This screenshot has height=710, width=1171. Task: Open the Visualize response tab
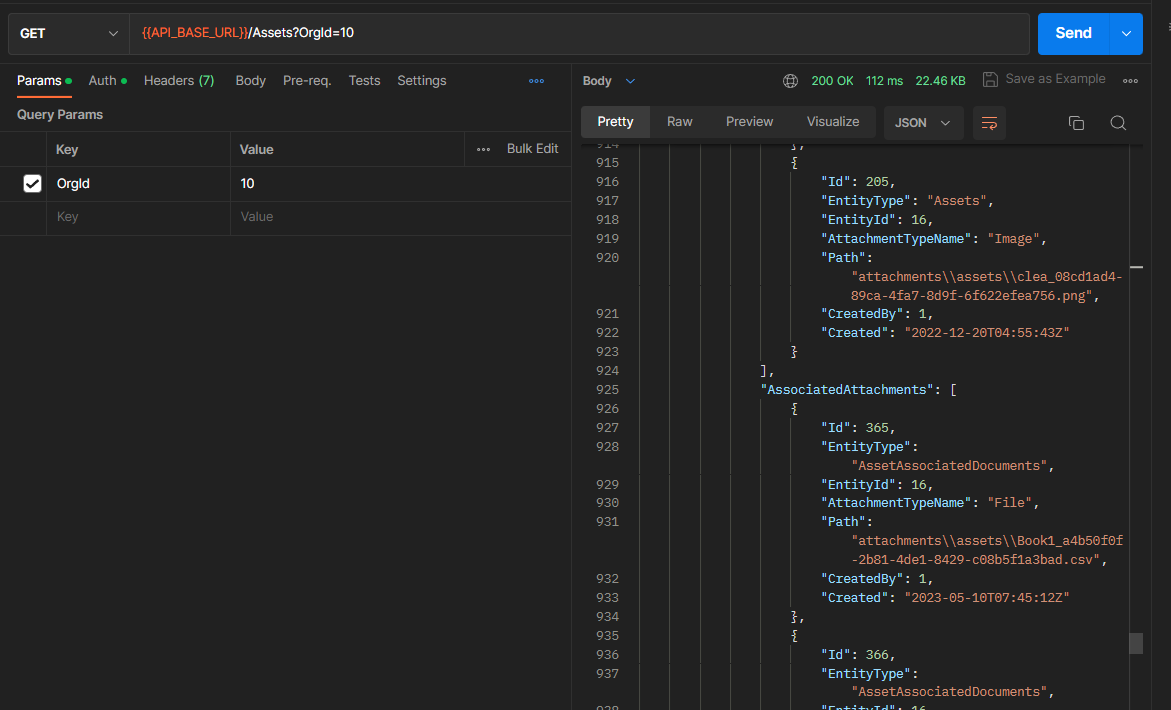pyautogui.click(x=832, y=122)
